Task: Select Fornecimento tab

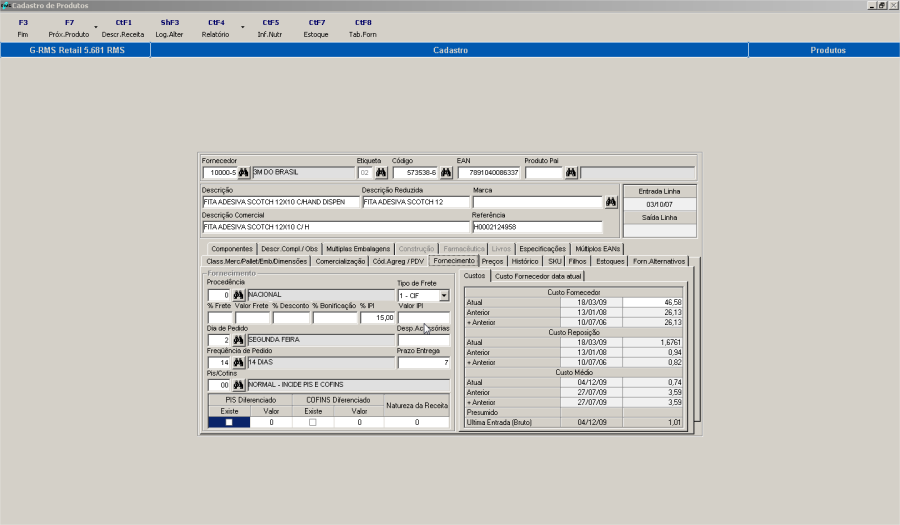Action: [454, 260]
